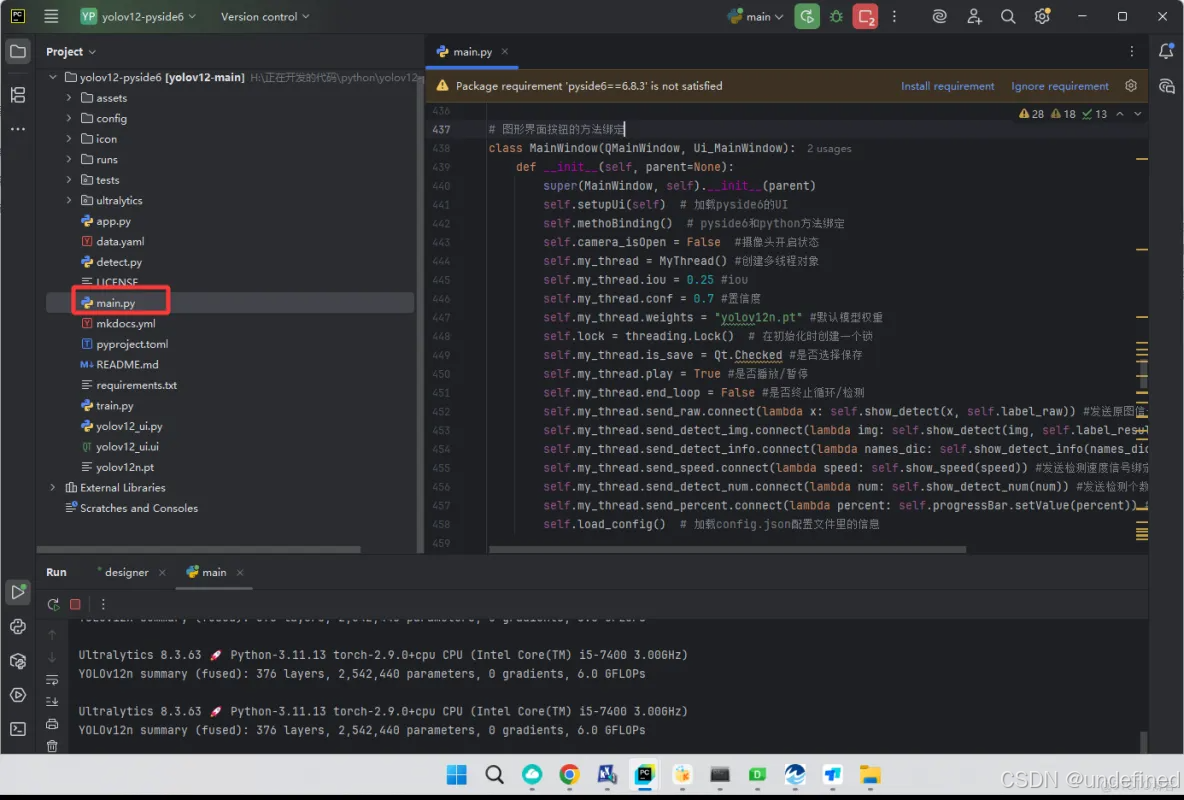This screenshot has width=1184, height=800.
Task: Close the main.py editor tab
Action: [x=504, y=51]
